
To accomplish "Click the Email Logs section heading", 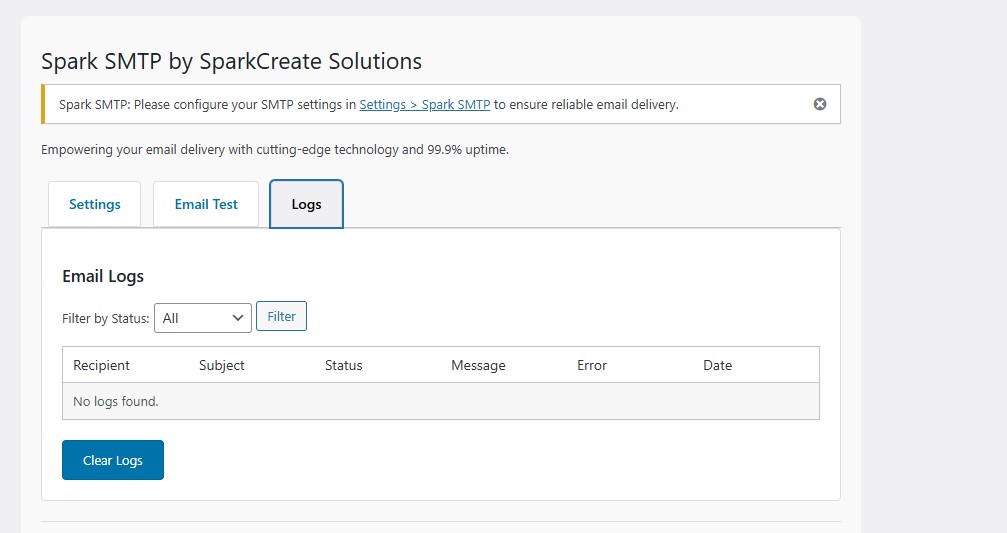I will click(103, 276).
